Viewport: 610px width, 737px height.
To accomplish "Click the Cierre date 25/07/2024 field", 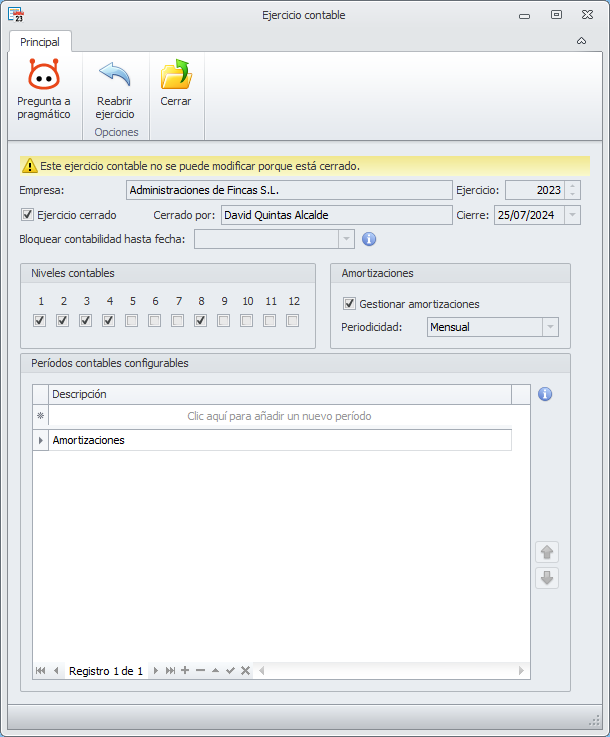I will (x=529, y=215).
